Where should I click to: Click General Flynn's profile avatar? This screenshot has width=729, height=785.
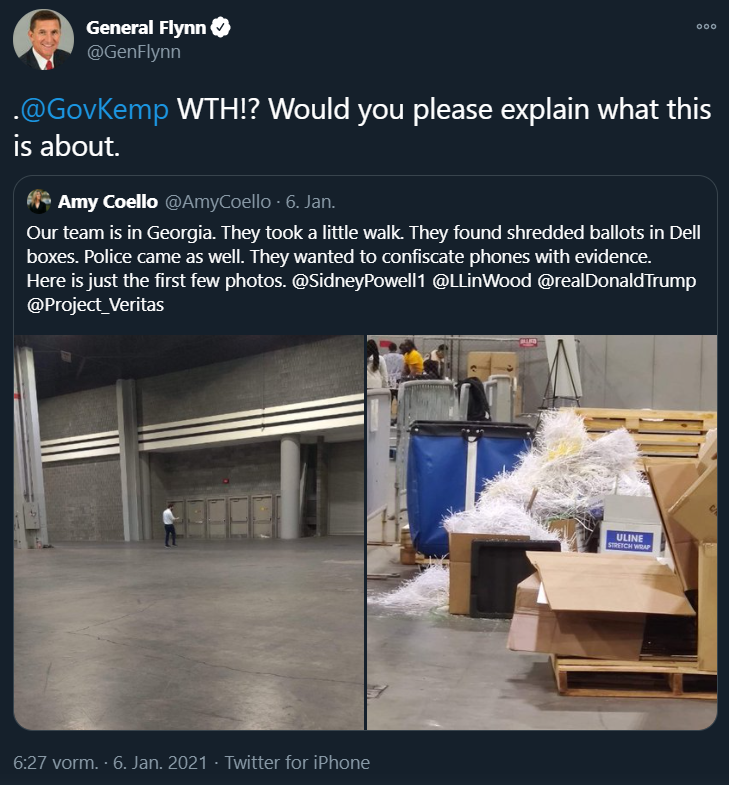[x=43, y=39]
